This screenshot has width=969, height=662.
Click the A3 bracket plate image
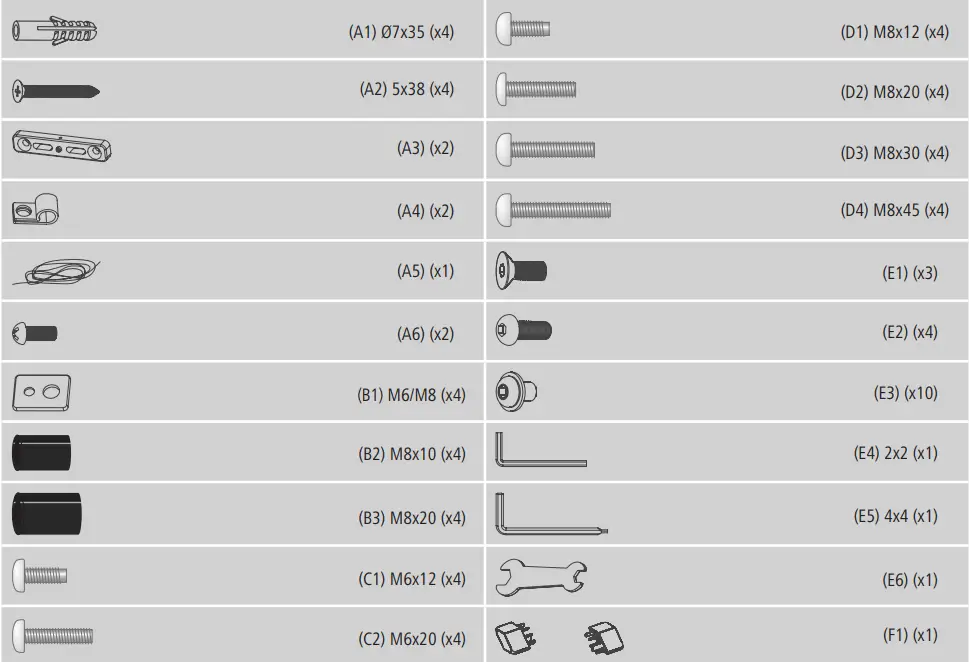(x=62, y=148)
